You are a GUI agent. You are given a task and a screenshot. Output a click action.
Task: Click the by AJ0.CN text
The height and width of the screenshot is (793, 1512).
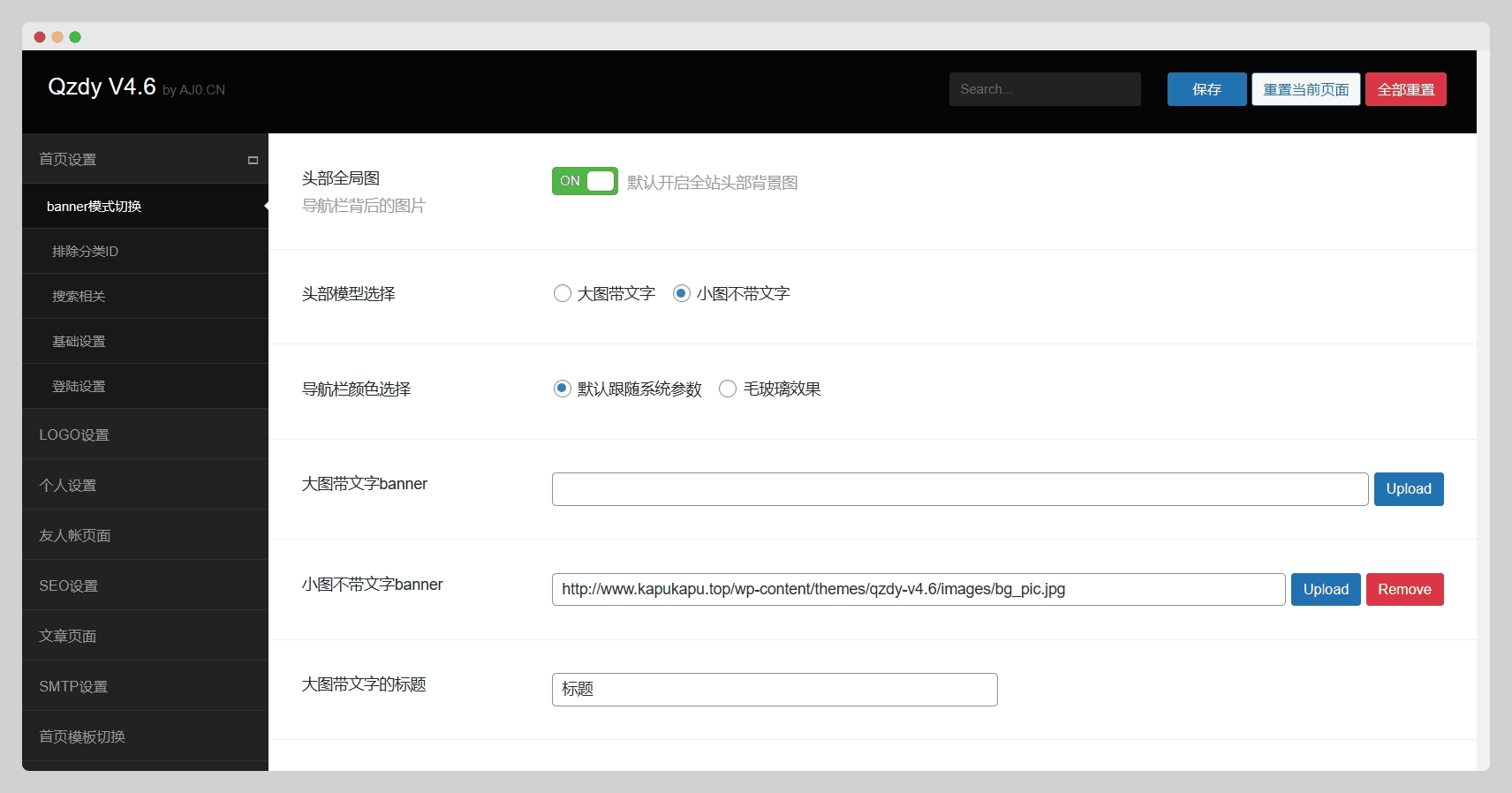click(x=193, y=90)
